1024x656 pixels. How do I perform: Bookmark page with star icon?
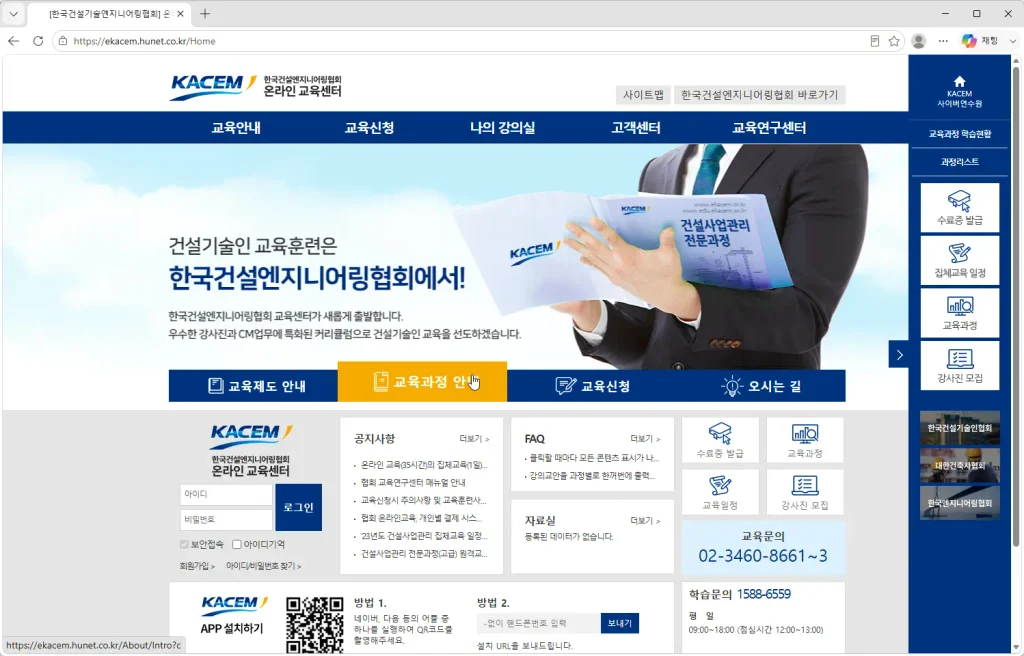pyautogui.click(x=894, y=41)
